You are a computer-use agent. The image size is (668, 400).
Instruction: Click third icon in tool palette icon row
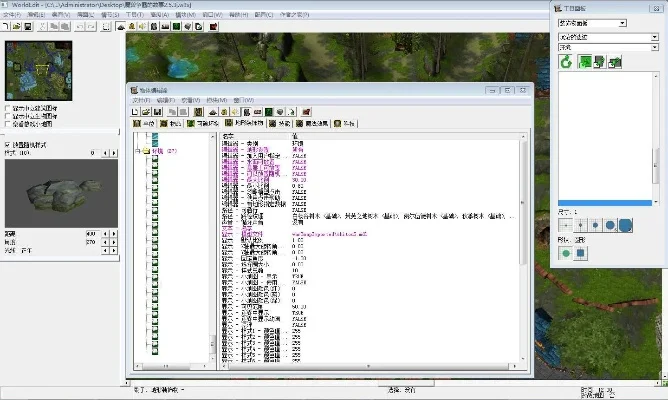(x=600, y=62)
